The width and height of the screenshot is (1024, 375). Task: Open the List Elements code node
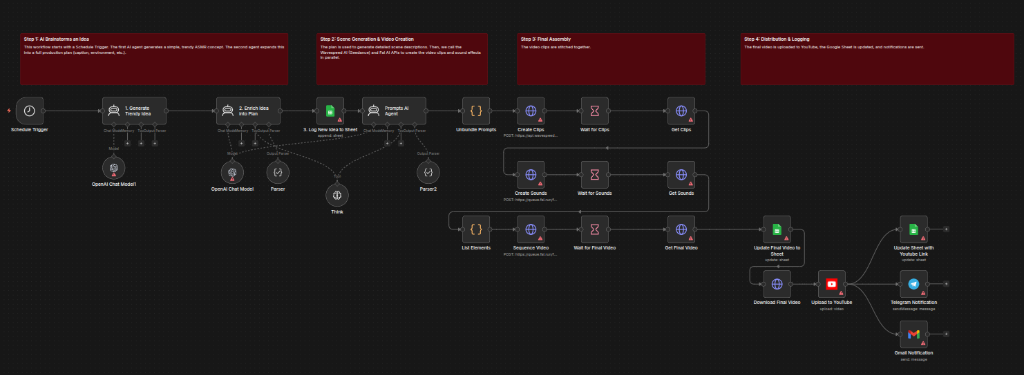click(x=476, y=229)
